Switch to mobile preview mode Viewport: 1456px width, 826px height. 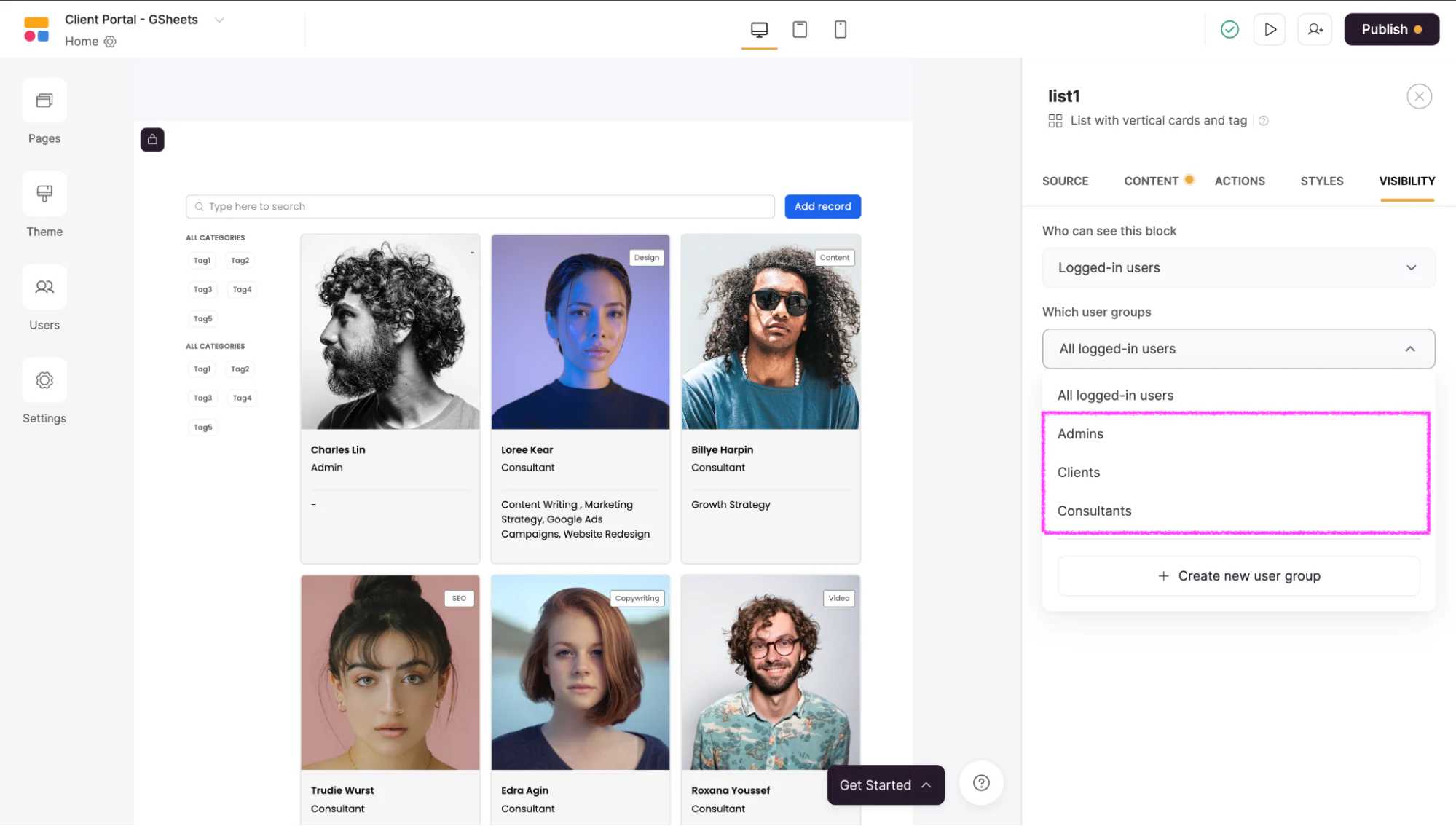pos(840,29)
